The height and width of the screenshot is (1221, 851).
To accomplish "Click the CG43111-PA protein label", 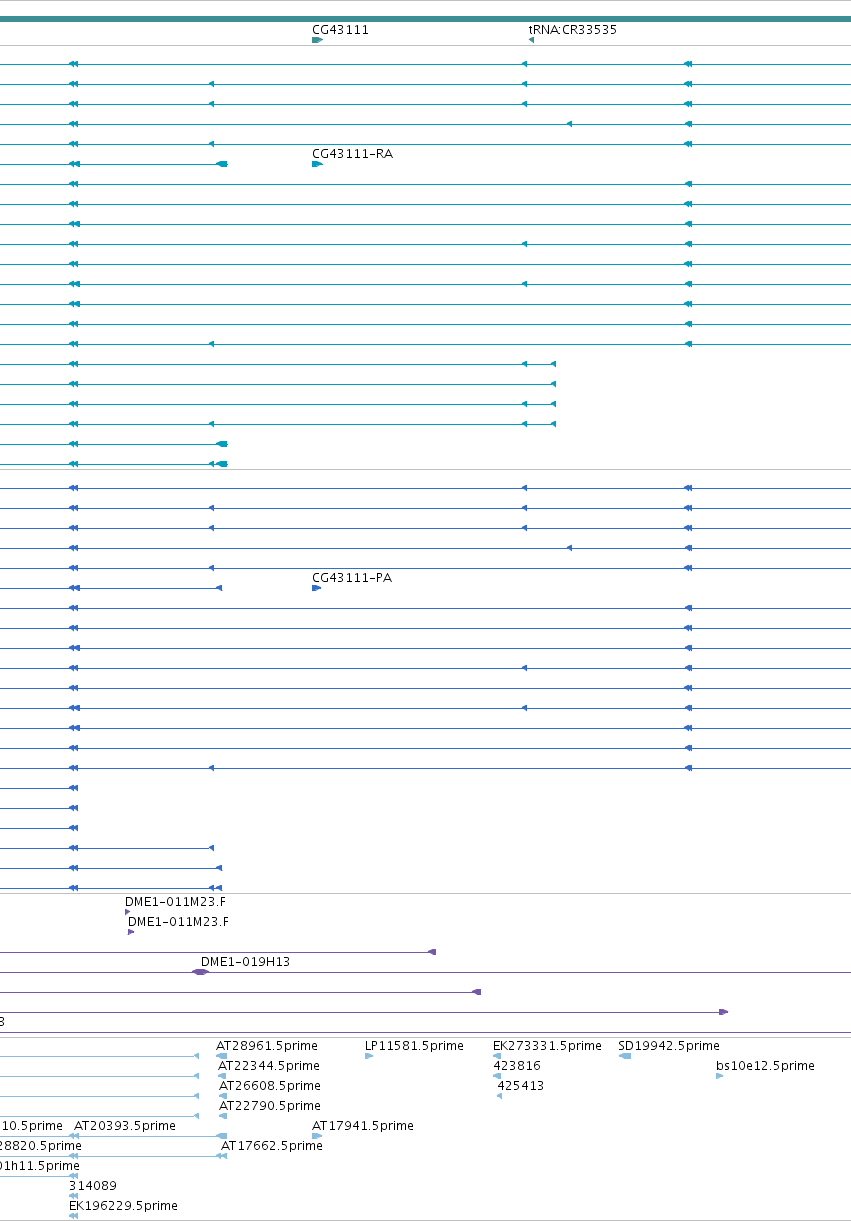I will tap(352, 578).
